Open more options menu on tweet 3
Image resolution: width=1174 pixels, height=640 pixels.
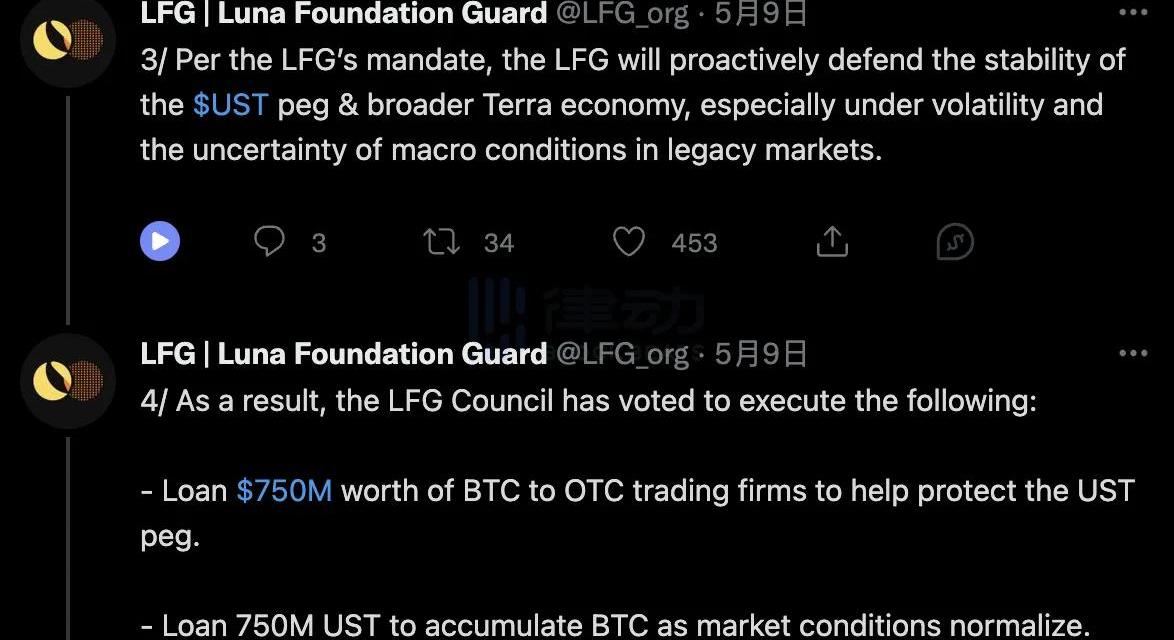tap(1133, 12)
